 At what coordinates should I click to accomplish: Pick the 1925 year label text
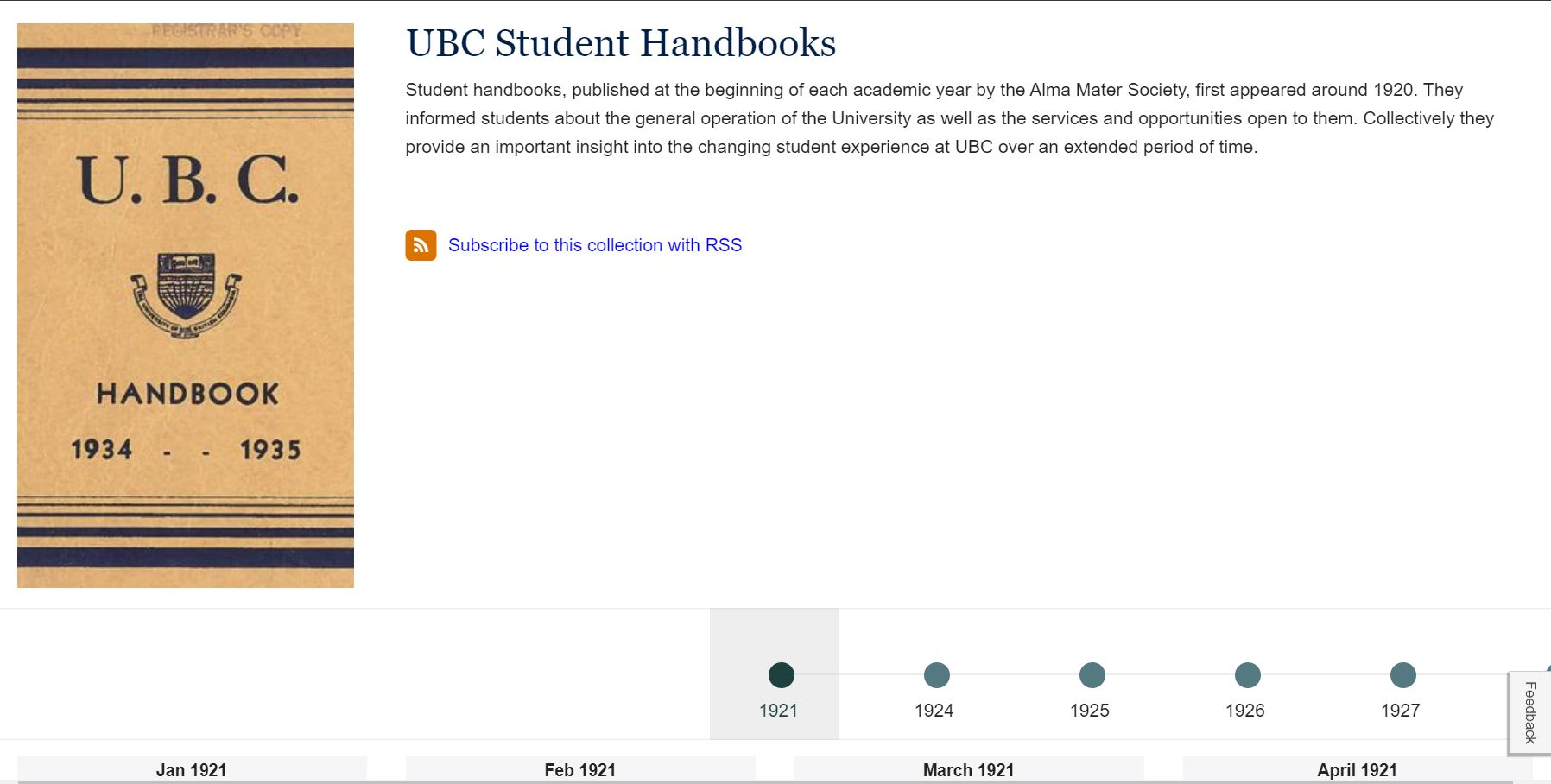[x=1089, y=711]
